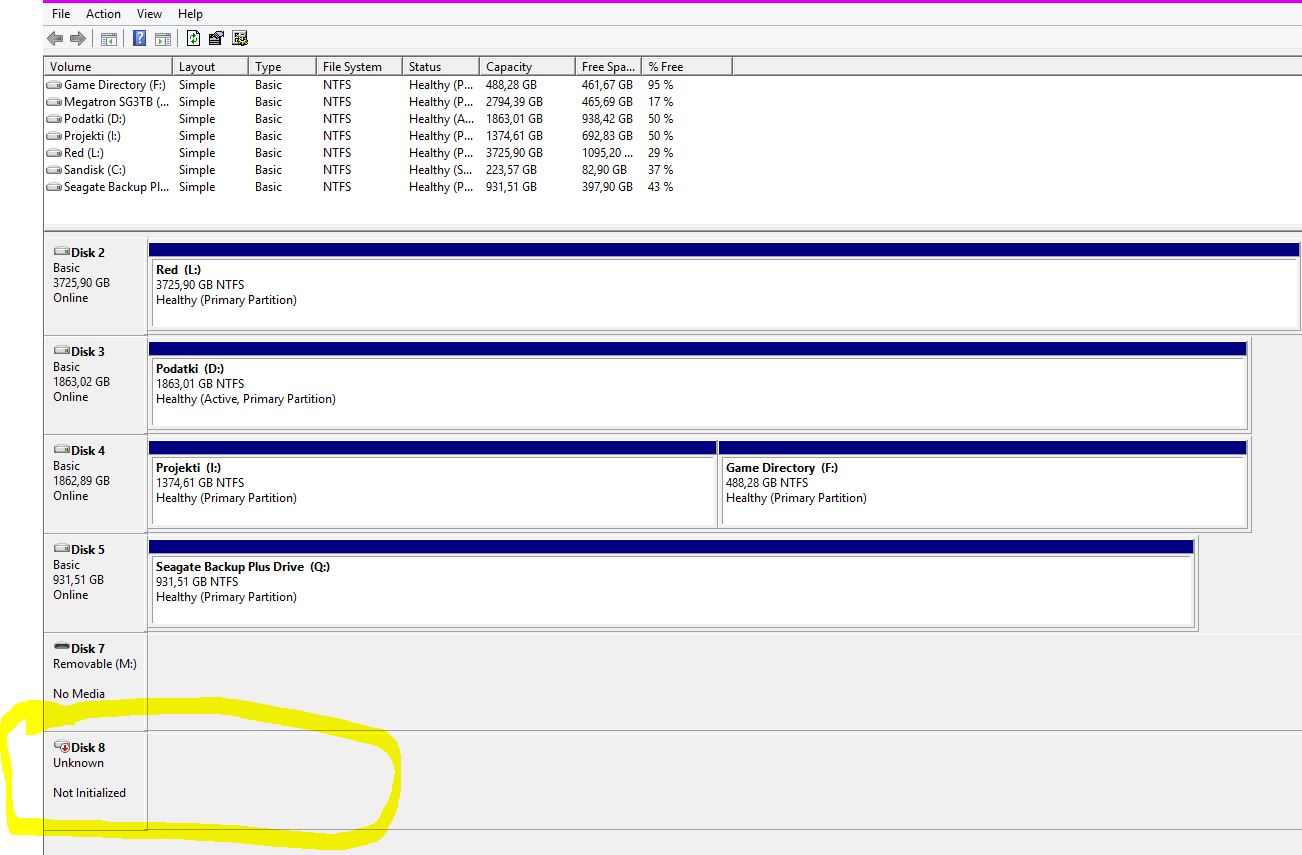The image size is (1302, 855).
Task: Click the Disk 4 drive icon
Action: coord(61,450)
